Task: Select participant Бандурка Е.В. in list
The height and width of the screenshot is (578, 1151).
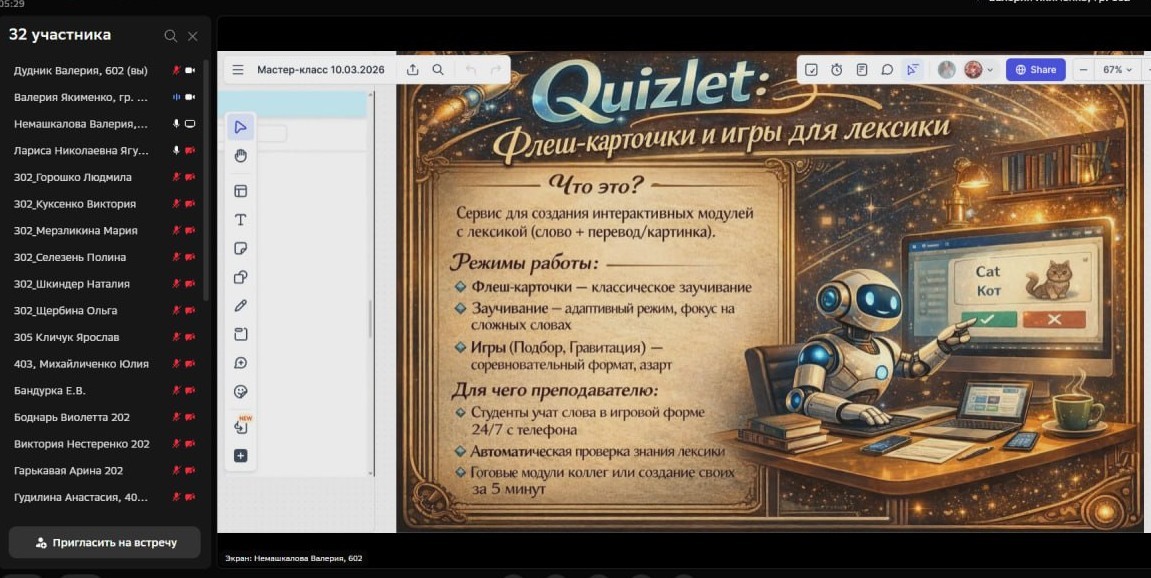Action: (50, 390)
